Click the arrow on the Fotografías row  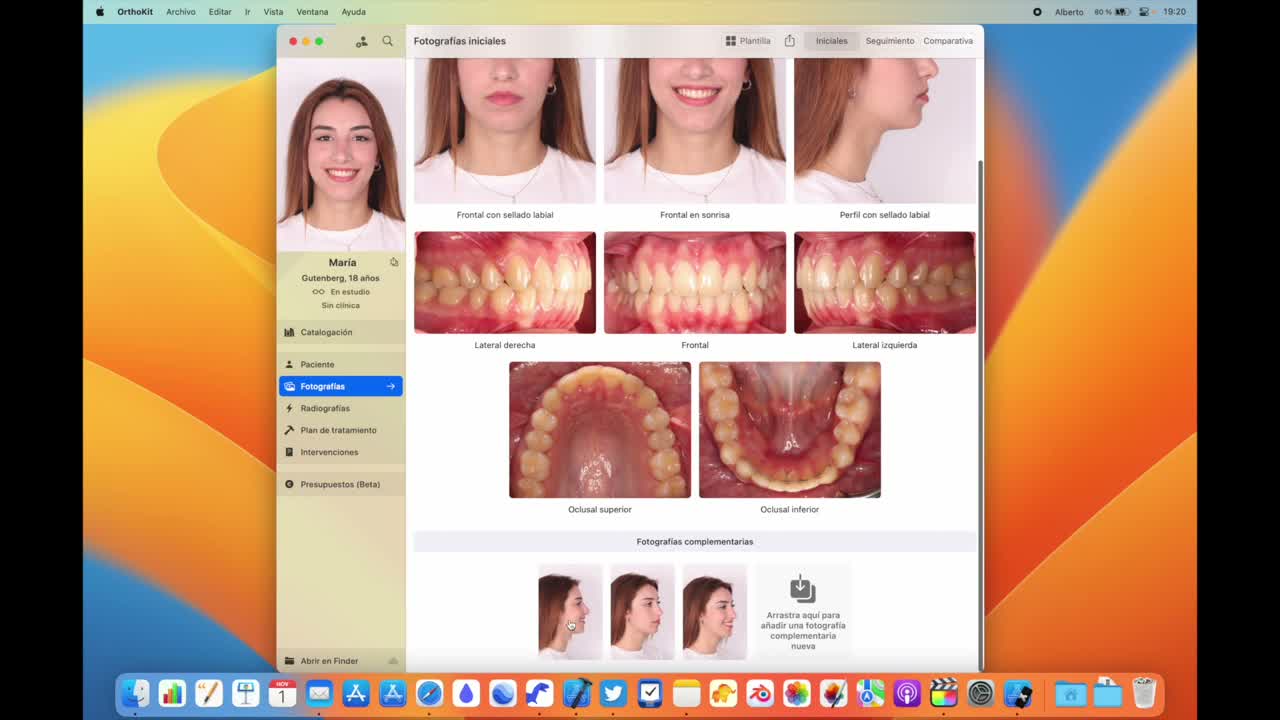click(391, 386)
